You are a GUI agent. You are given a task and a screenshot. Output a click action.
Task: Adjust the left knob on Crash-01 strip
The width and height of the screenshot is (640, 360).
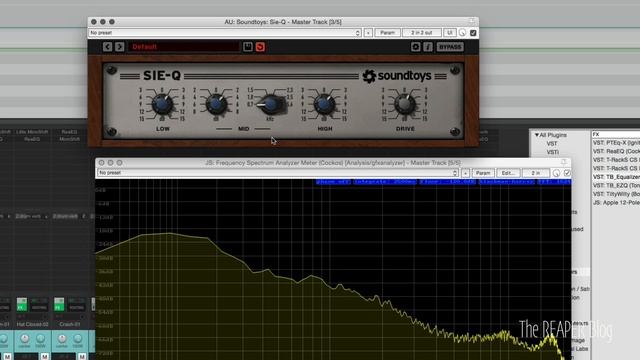(x=62, y=338)
